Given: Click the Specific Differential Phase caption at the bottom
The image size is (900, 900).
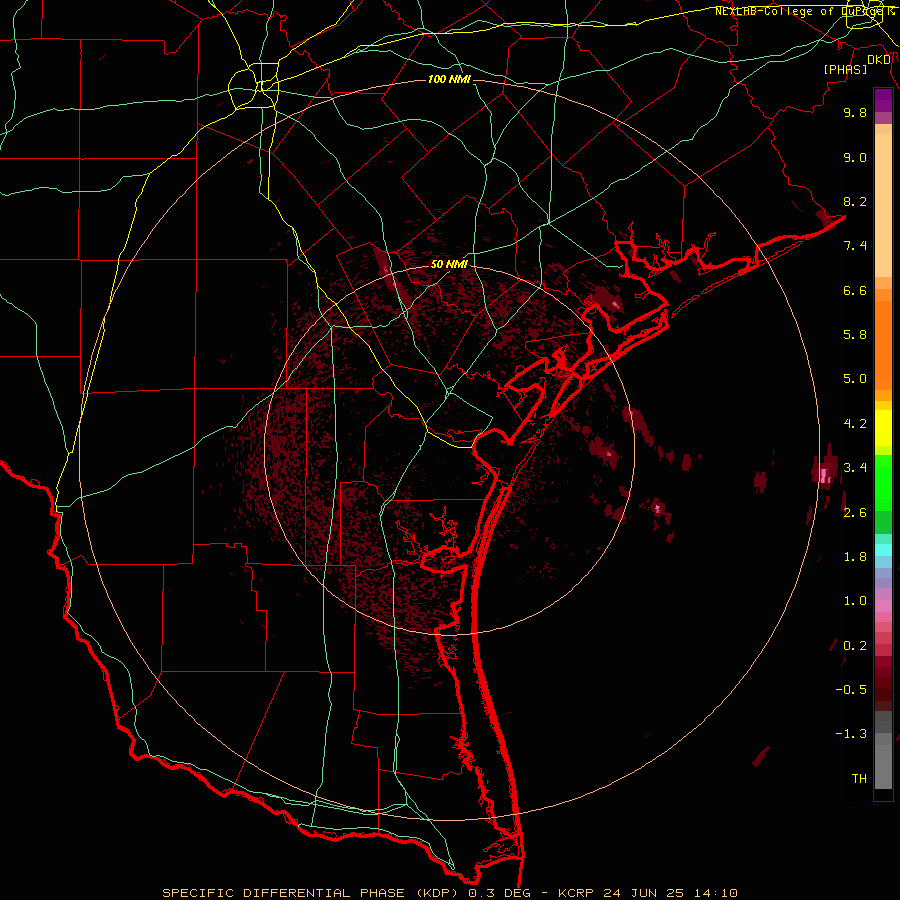Looking at the screenshot, I should [449, 893].
